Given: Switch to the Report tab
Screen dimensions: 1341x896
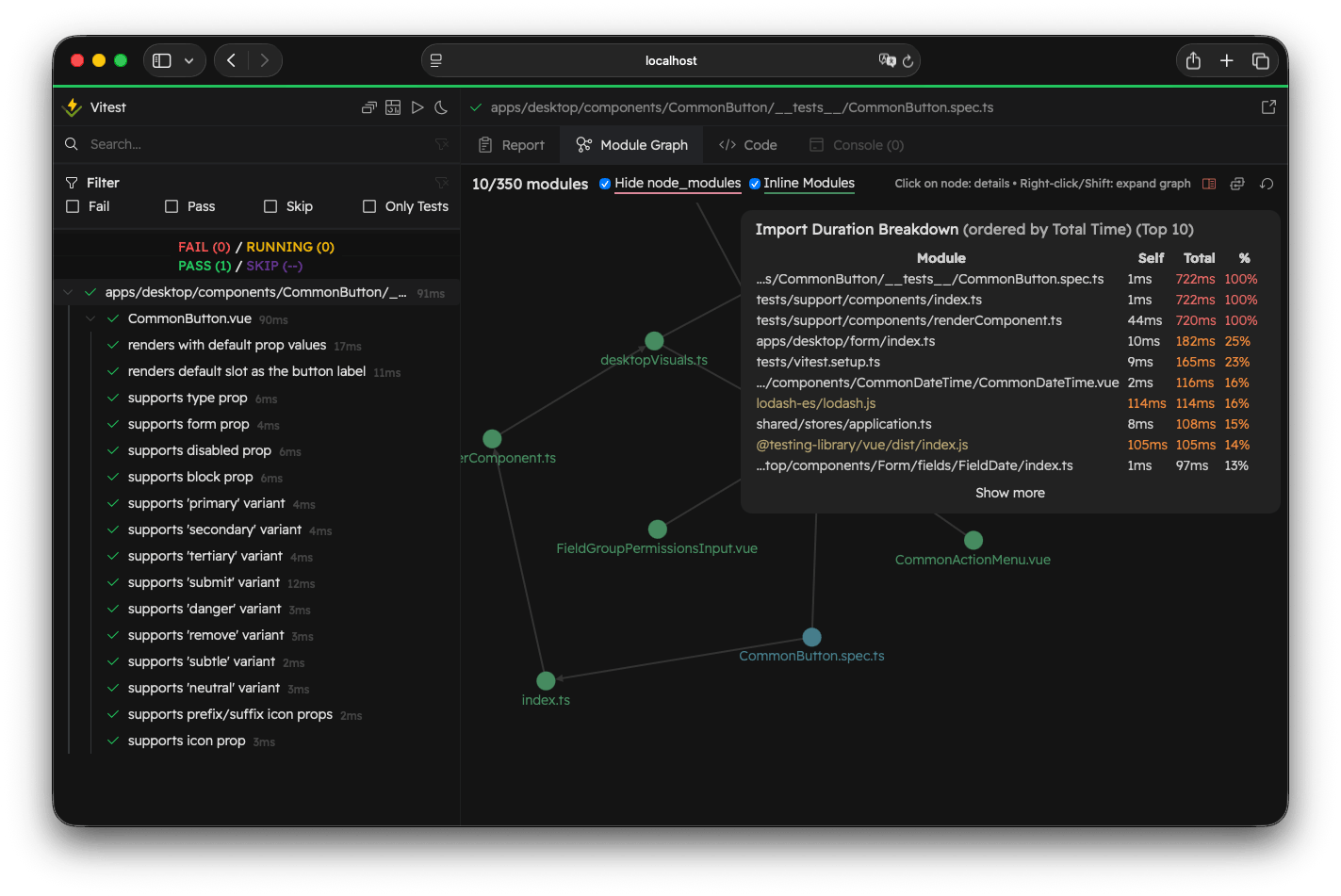Looking at the screenshot, I should tap(512, 144).
